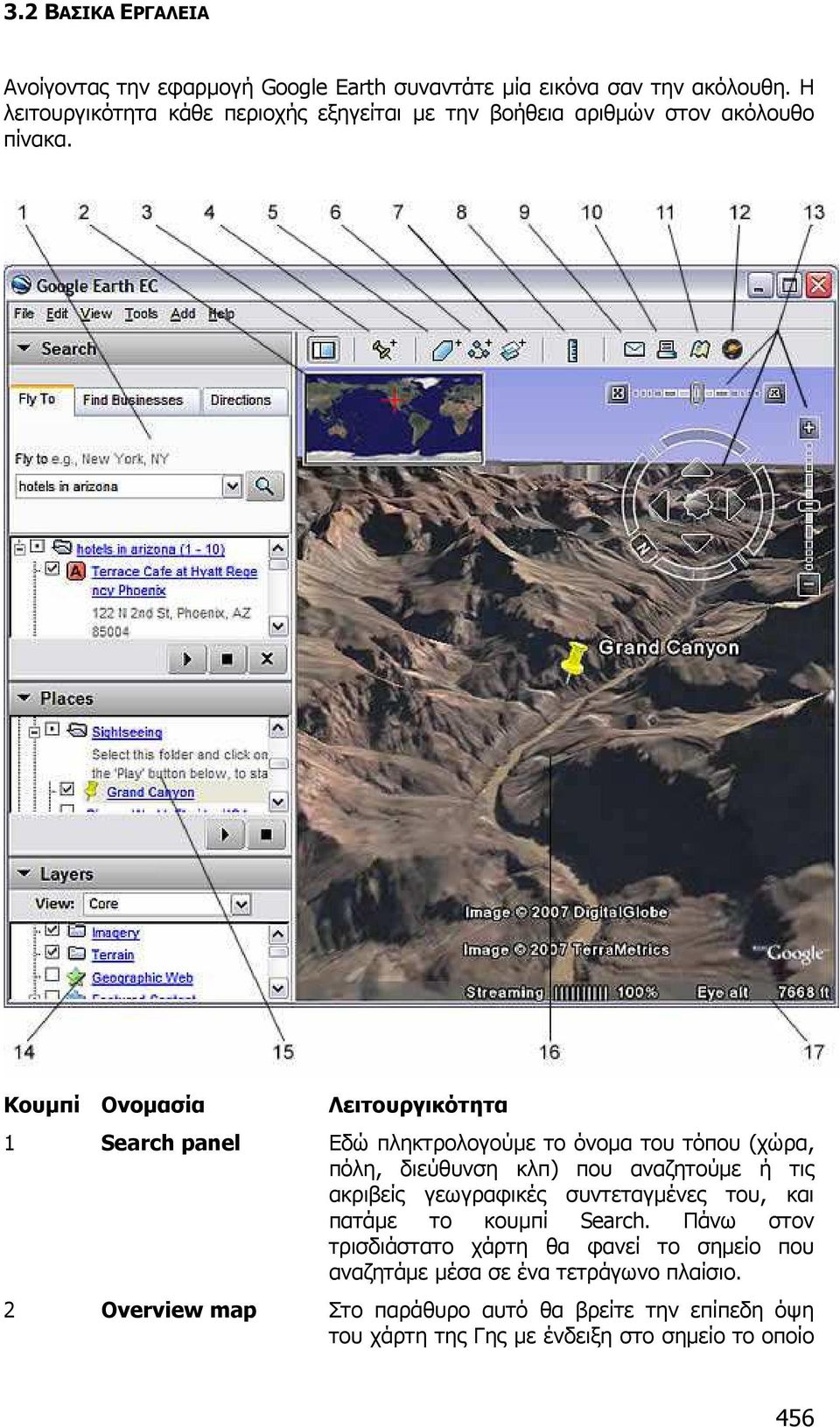This screenshot has width=840, height=1427.
Task: Click Layers list scroll down arrow
Action: (278, 988)
